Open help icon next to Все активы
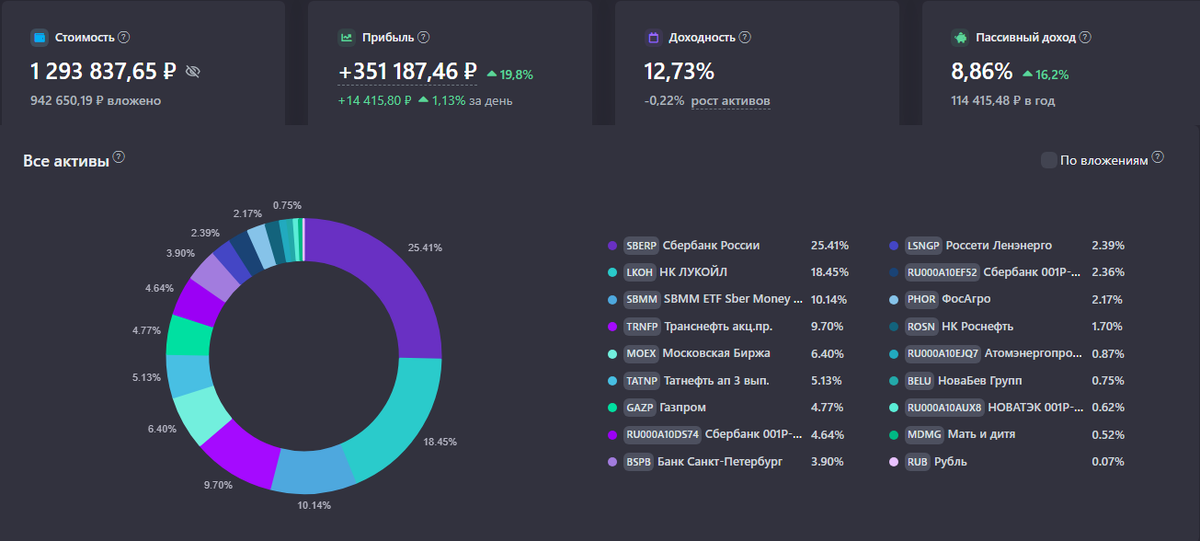This screenshot has width=1200, height=541. (119, 158)
